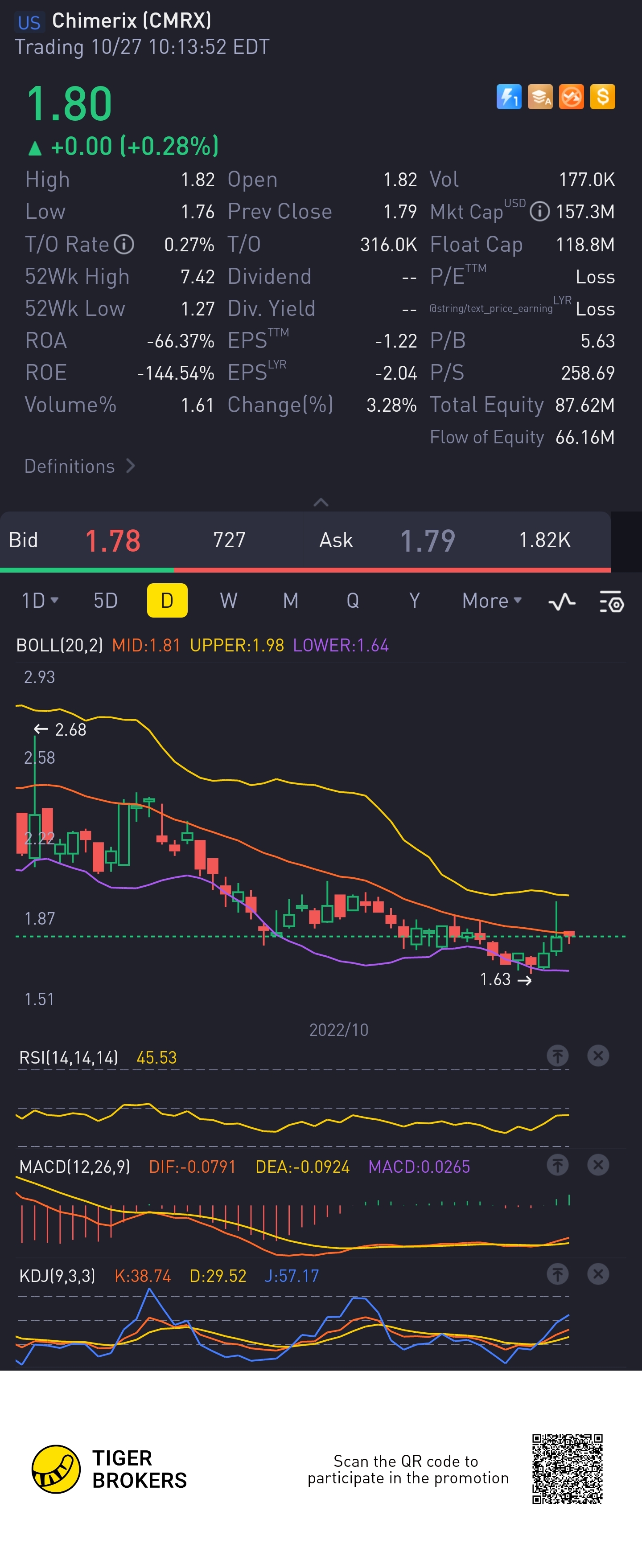Tap the current price 1.80
The width and height of the screenshot is (642, 1568).
point(70,103)
